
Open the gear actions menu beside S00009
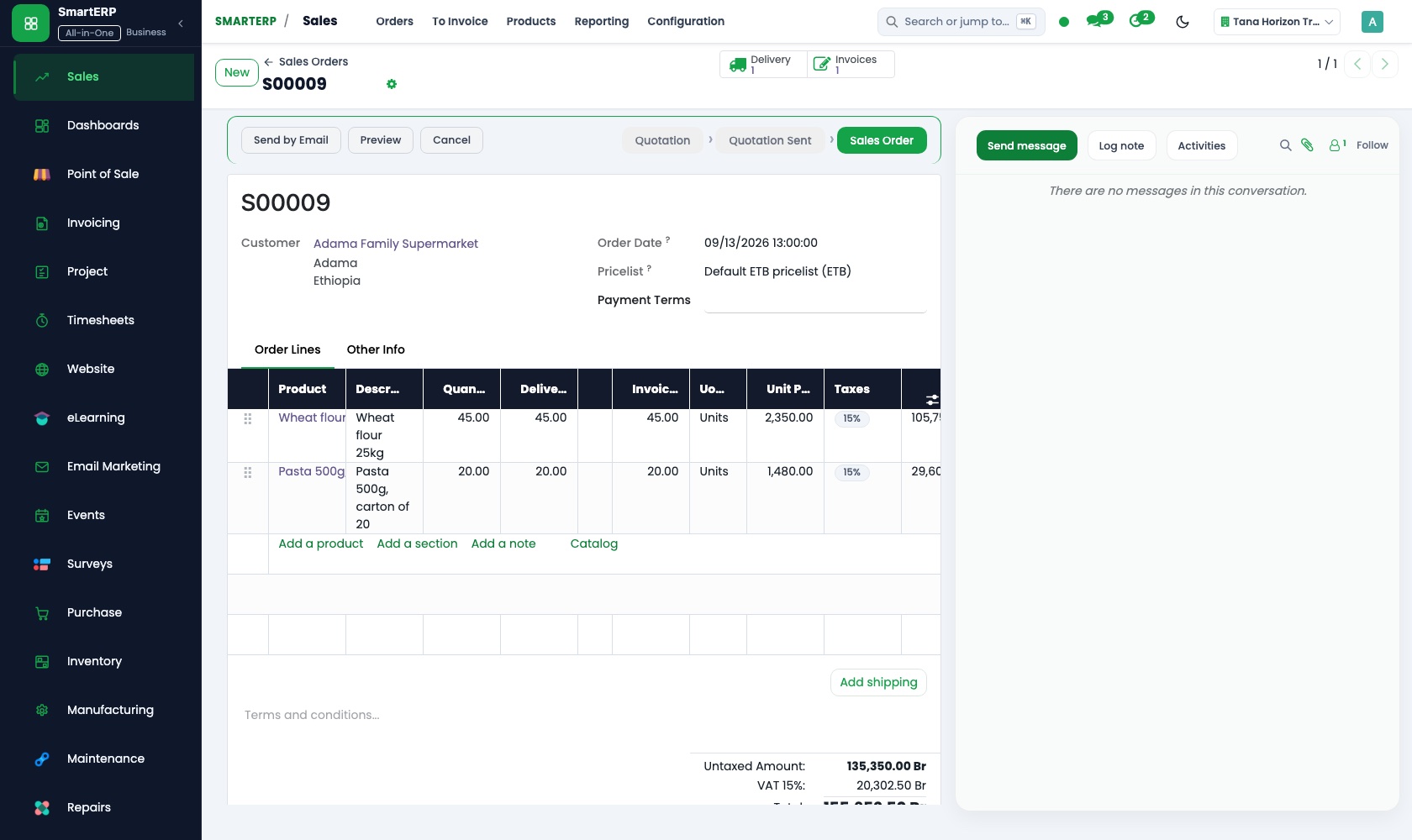pyautogui.click(x=392, y=84)
